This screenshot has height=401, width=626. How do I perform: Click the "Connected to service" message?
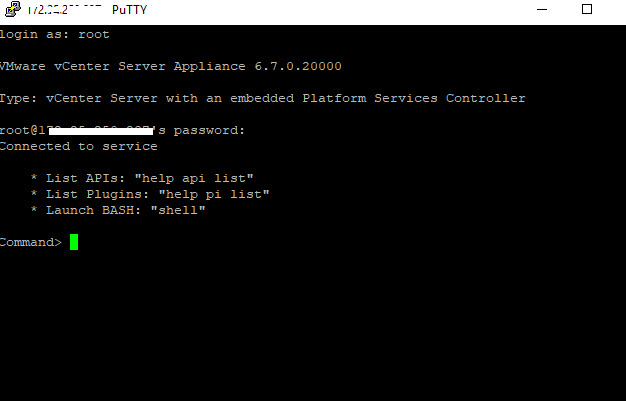point(79,146)
